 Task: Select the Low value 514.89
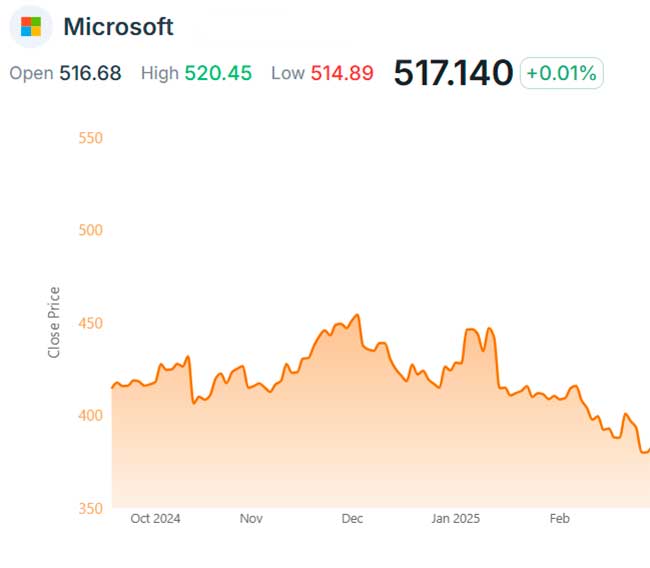[343, 73]
